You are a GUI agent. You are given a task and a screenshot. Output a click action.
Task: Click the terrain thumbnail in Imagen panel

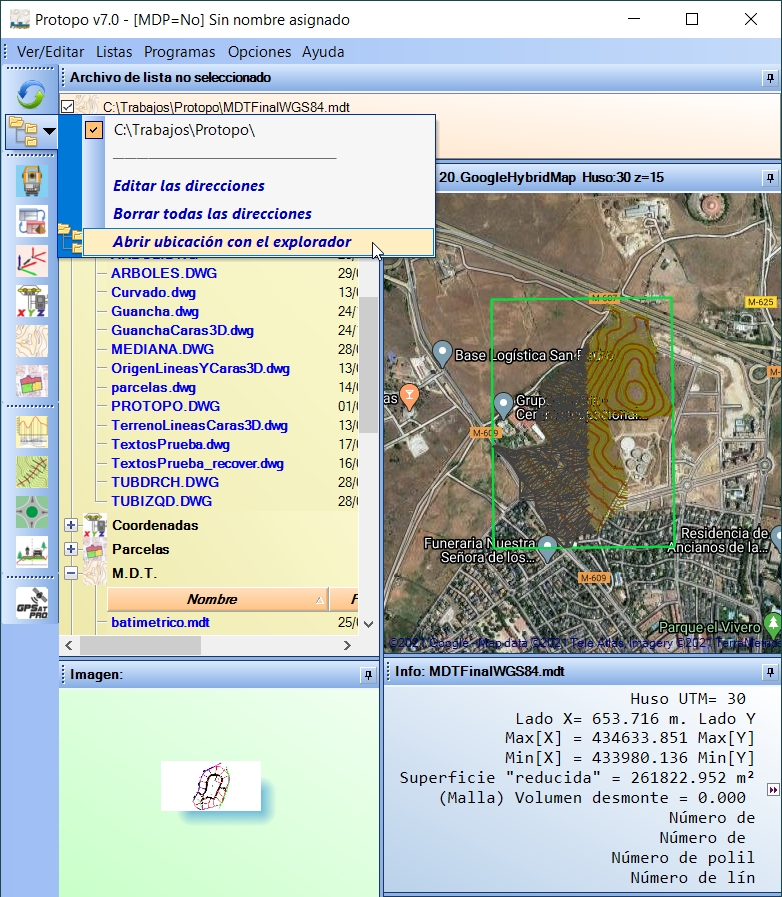tap(211, 786)
